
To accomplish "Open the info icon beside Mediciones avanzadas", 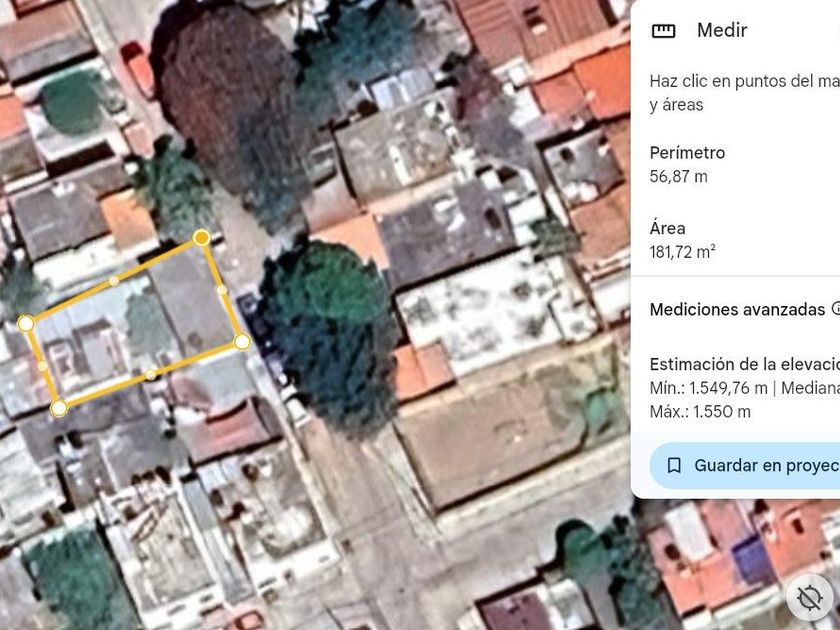I will tap(835, 308).
